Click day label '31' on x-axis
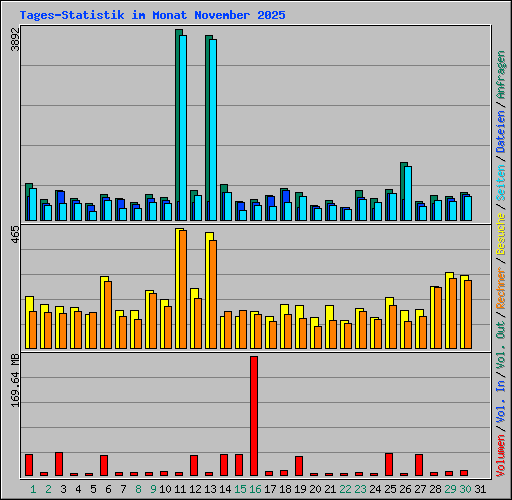 [480, 489]
